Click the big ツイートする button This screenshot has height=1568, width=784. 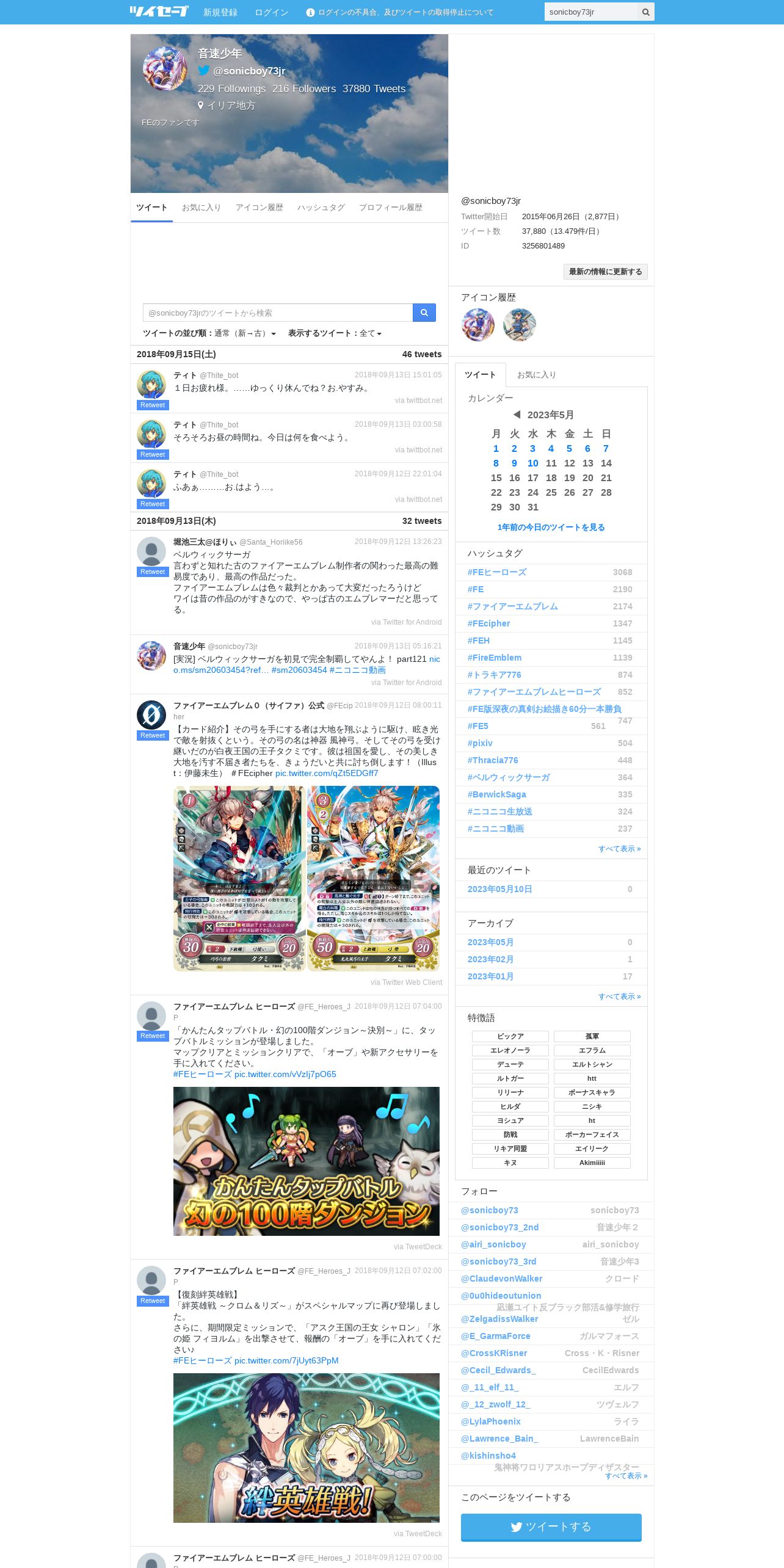(x=551, y=1527)
